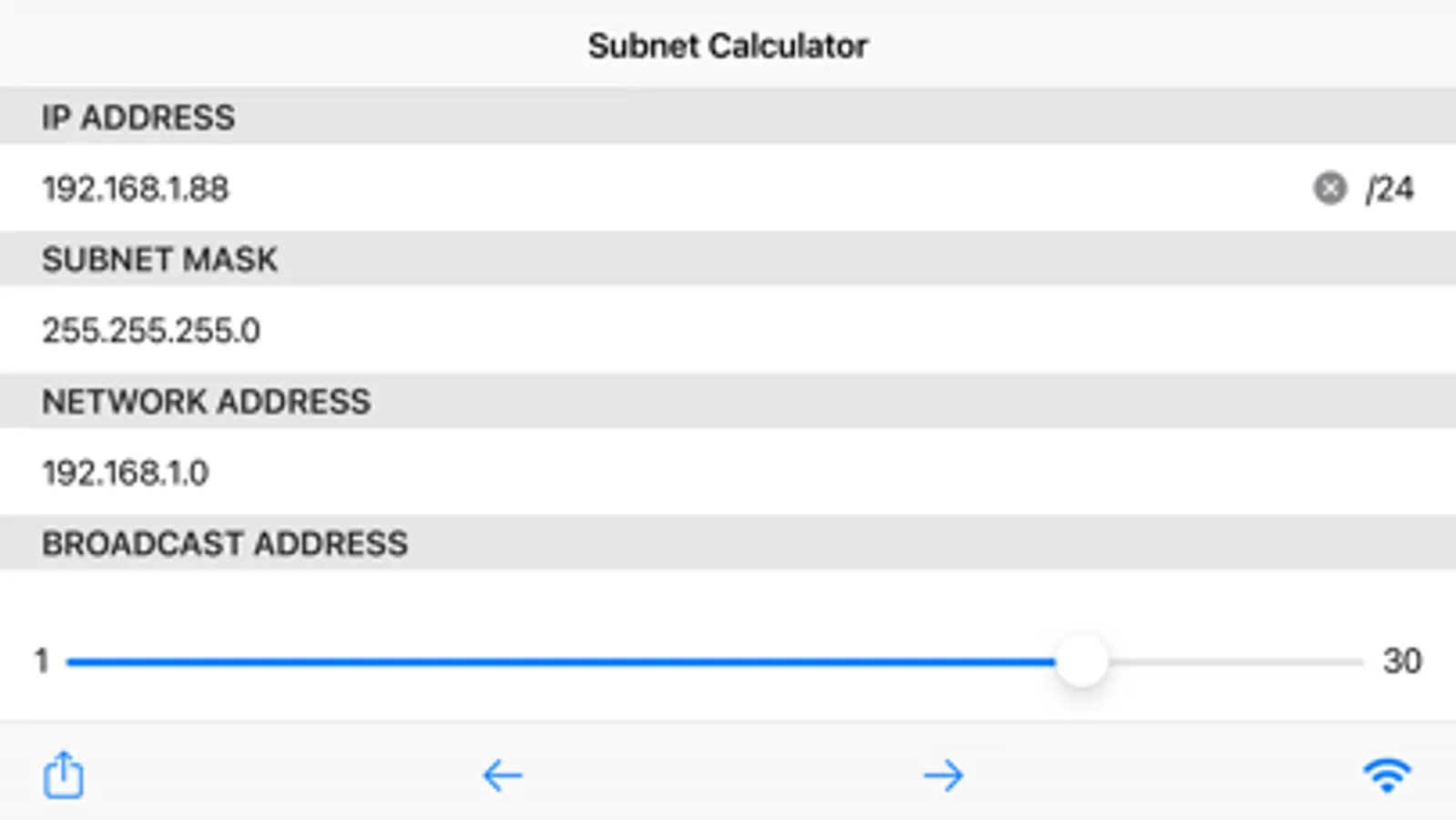The width and height of the screenshot is (1456, 820).
Task: Tap the /24 prefix length label
Action: click(x=1390, y=189)
